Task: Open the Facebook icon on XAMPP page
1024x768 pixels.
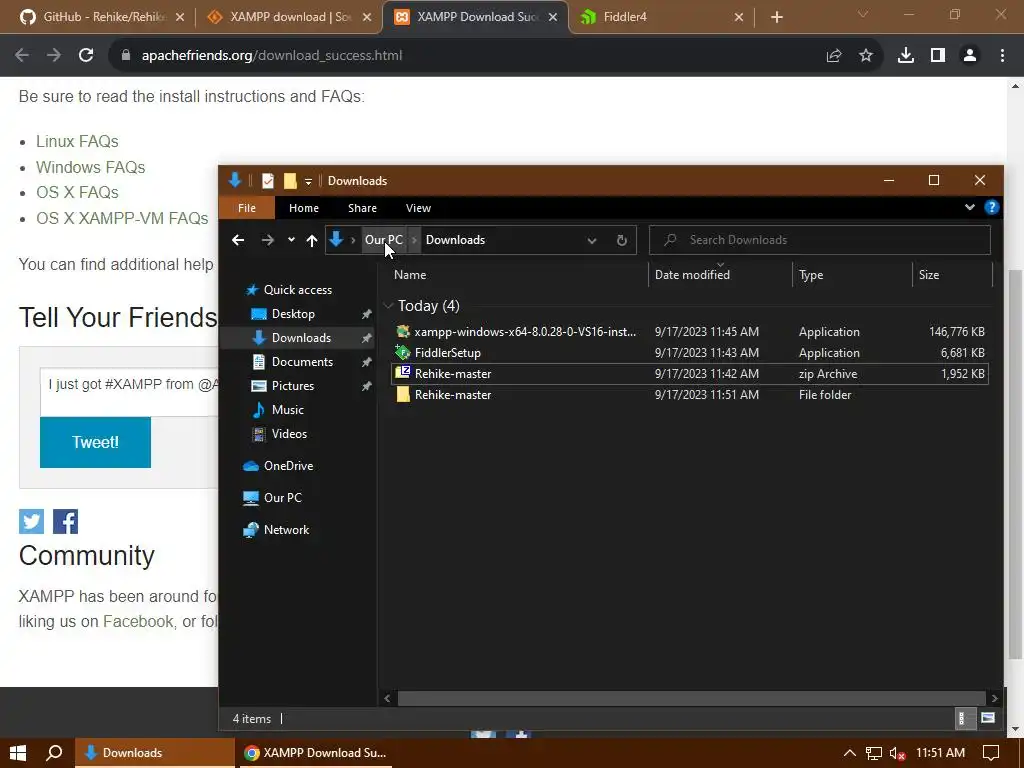Action: (x=65, y=521)
